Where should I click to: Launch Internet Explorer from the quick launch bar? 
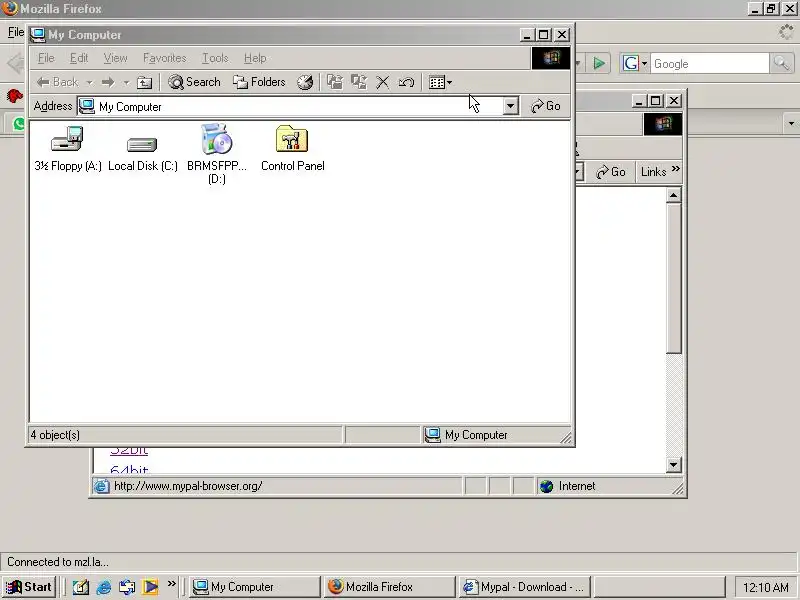coord(104,587)
